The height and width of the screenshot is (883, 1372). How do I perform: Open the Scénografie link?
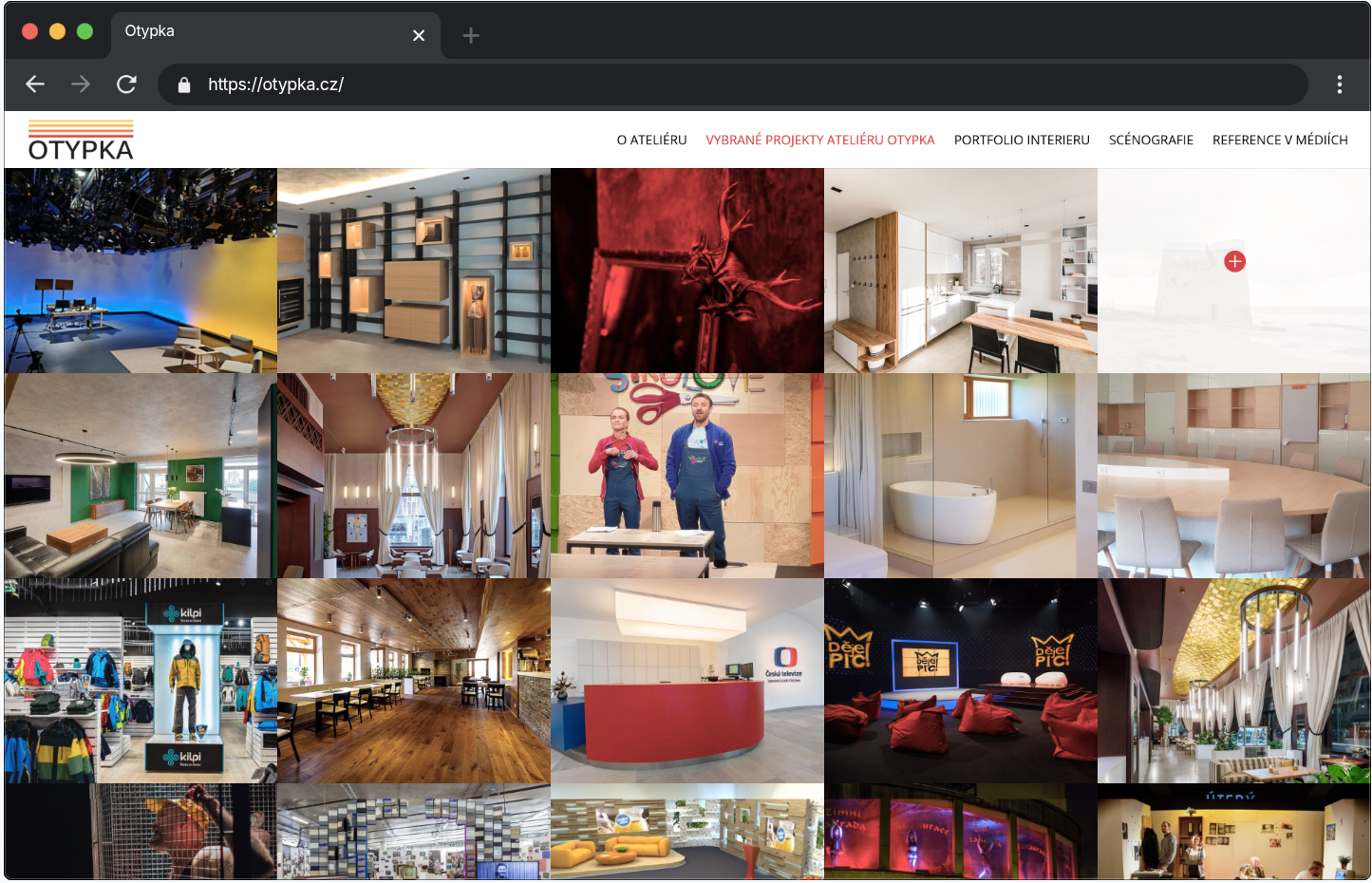coord(1151,140)
